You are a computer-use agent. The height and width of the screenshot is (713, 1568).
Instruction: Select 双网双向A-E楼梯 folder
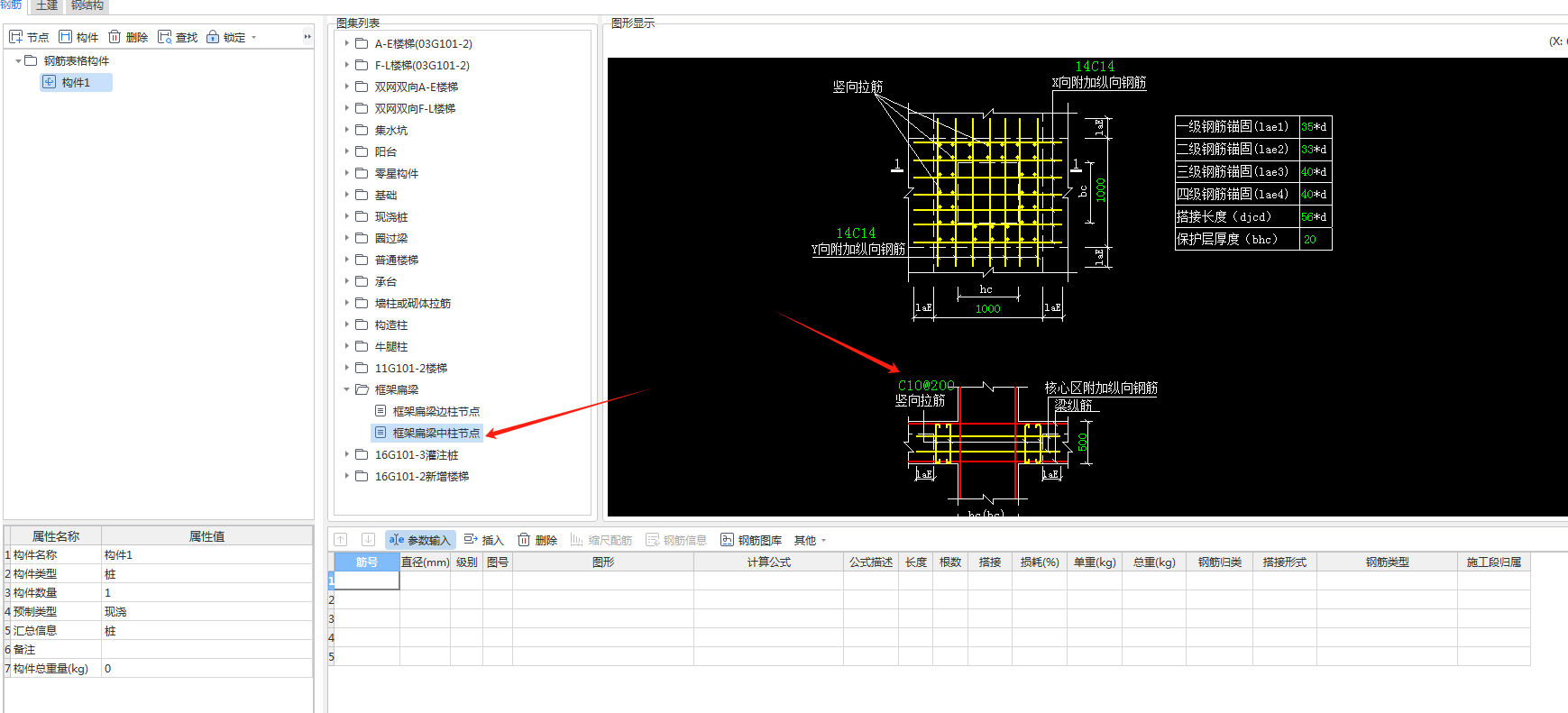coord(416,87)
